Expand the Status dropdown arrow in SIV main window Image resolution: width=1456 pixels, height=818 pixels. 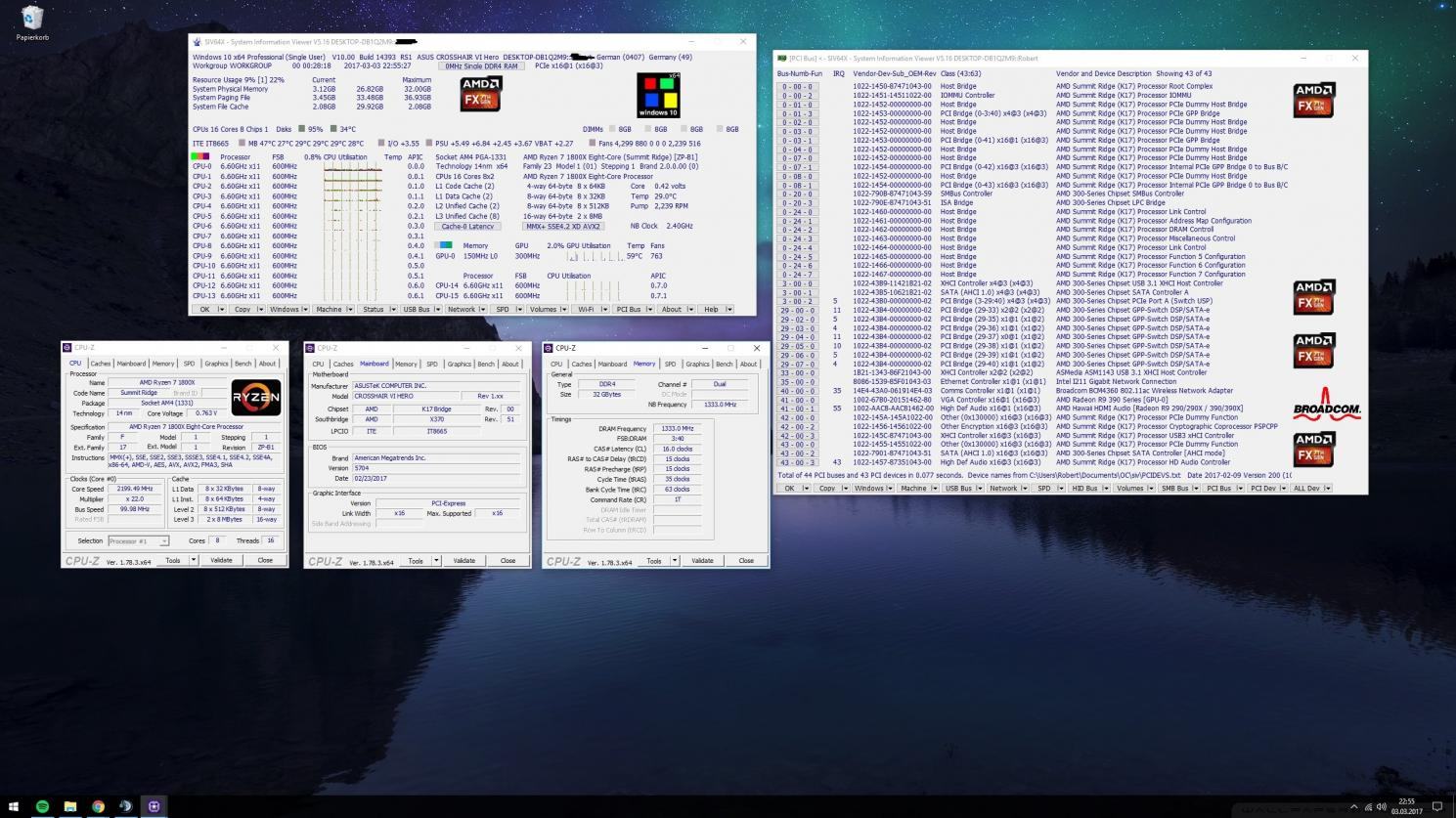(x=393, y=309)
